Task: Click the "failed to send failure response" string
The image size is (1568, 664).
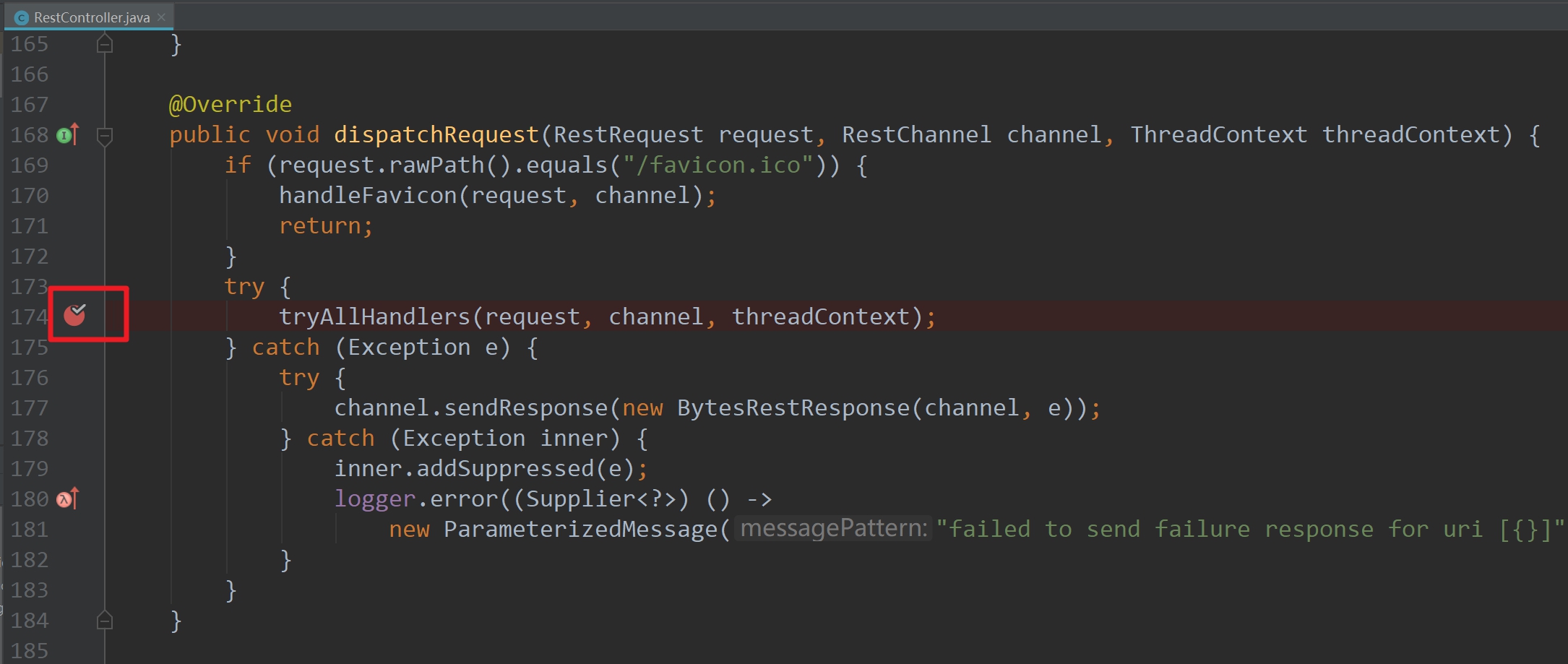Action: point(1249,530)
